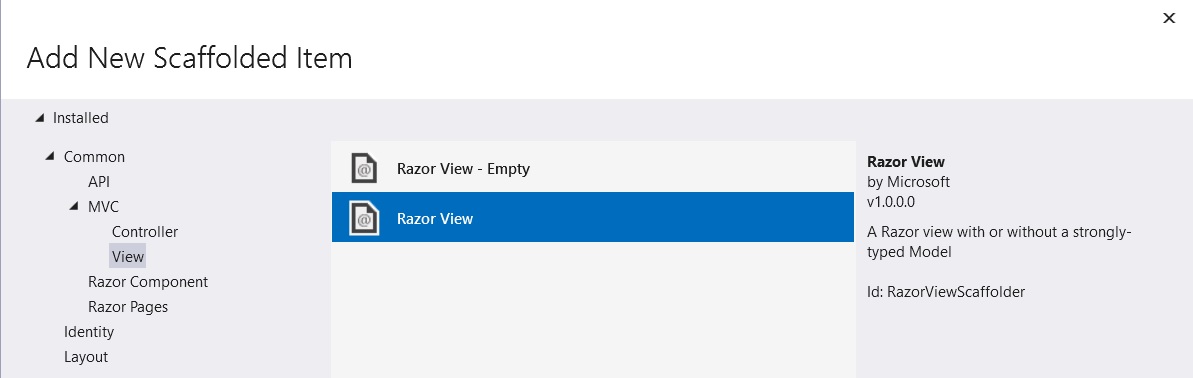
Task: Click the Razor View description title
Action: pyautogui.click(x=905, y=162)
